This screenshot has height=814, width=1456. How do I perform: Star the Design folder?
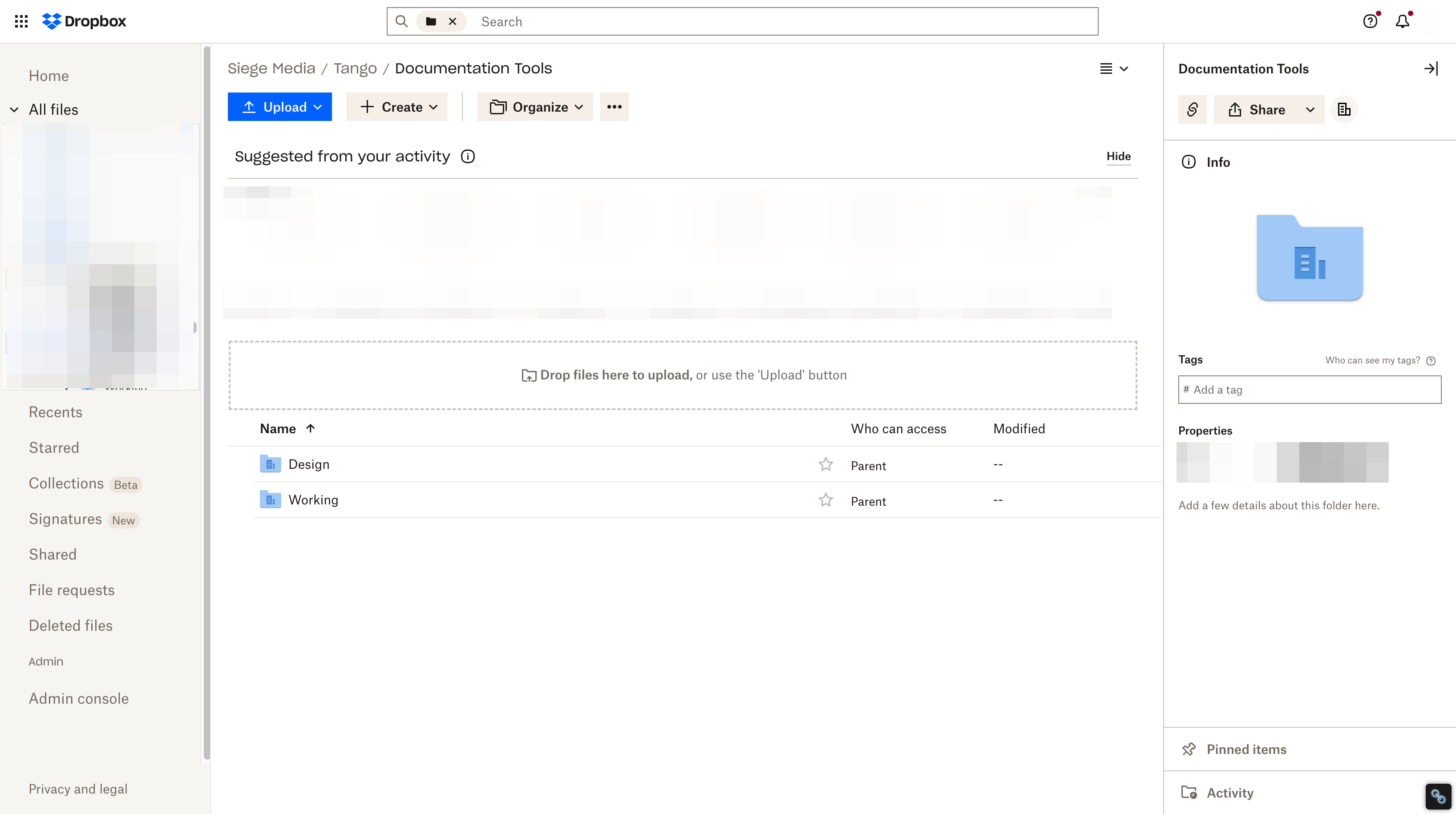pos(826,464)
